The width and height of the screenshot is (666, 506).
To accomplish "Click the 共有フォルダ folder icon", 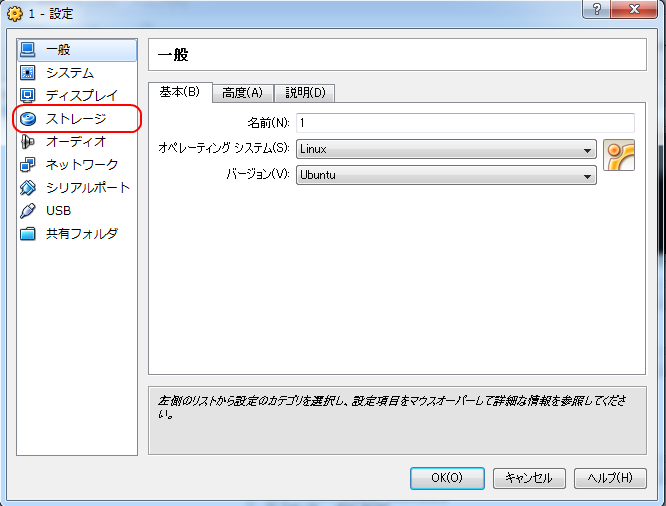I will (28, 233).
